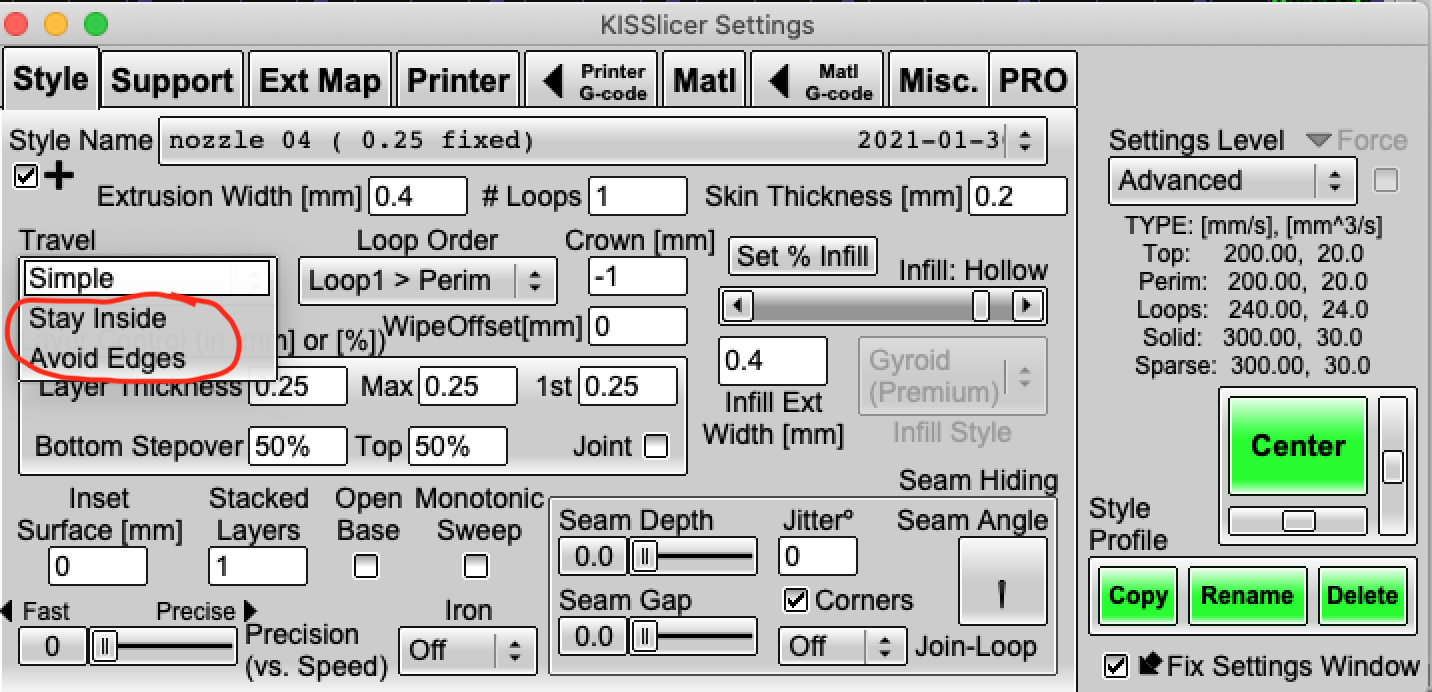Toggle the checkbox beside the plus icon

27,176
